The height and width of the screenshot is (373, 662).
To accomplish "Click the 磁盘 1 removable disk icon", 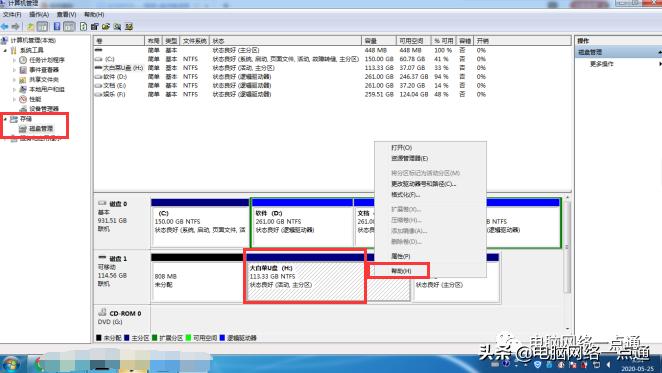I will (102, 258).
